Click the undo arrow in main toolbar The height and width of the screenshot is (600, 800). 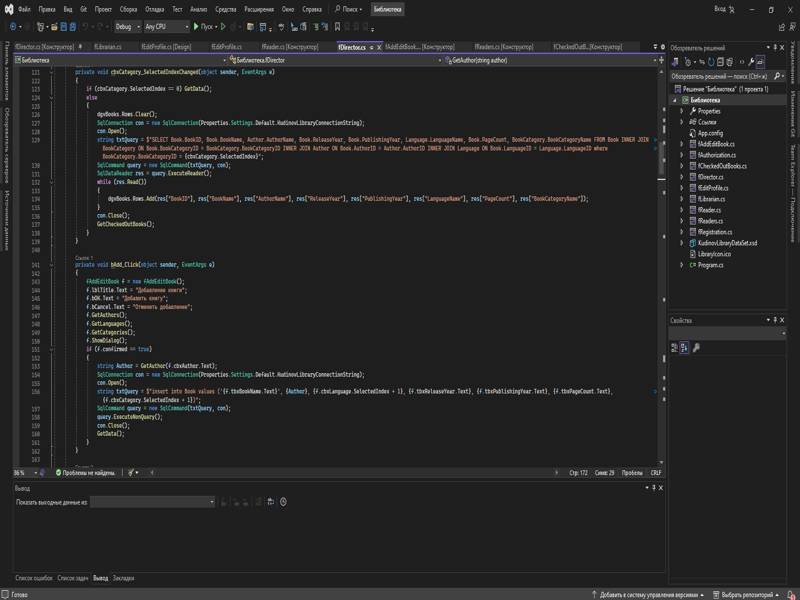(x=84, y=27)
